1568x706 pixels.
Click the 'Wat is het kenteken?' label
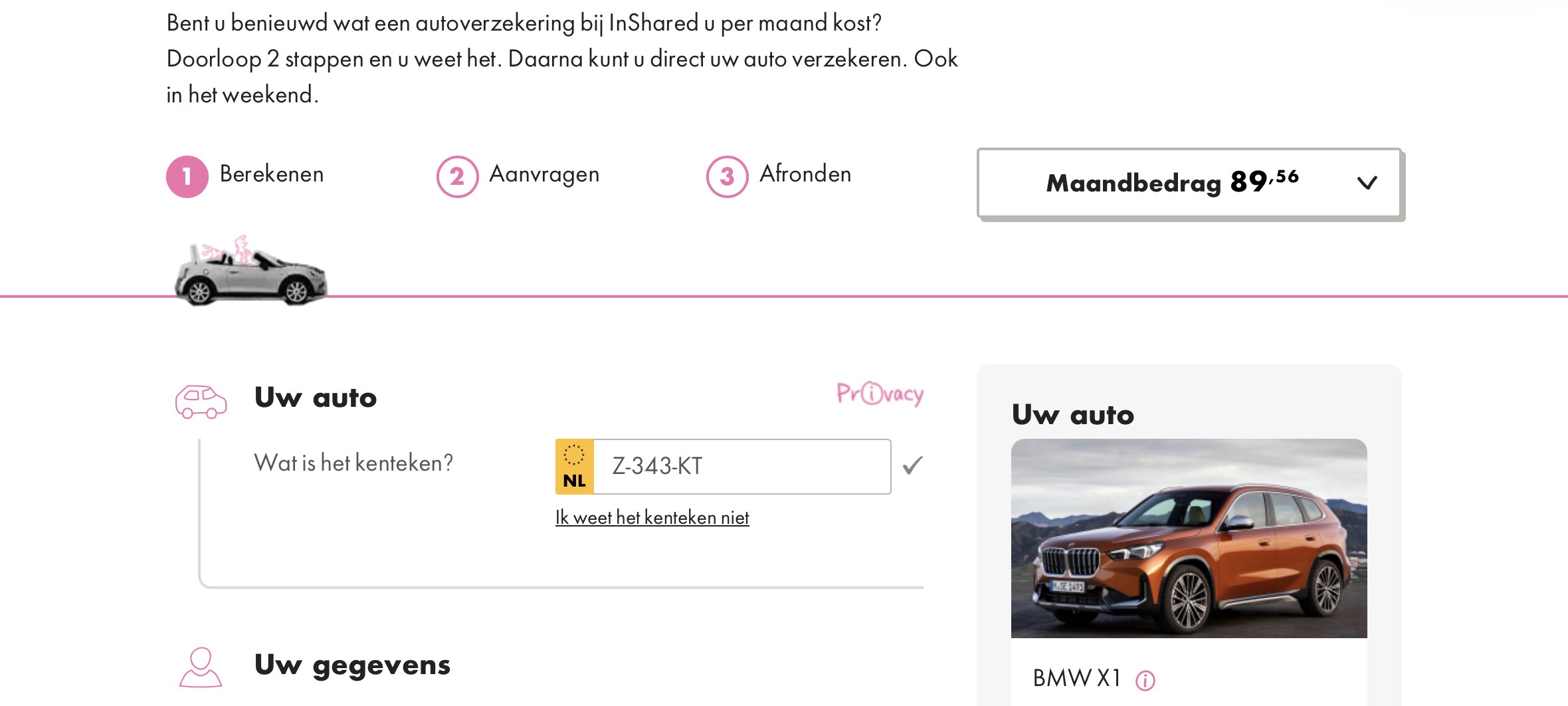coord(353,463)
